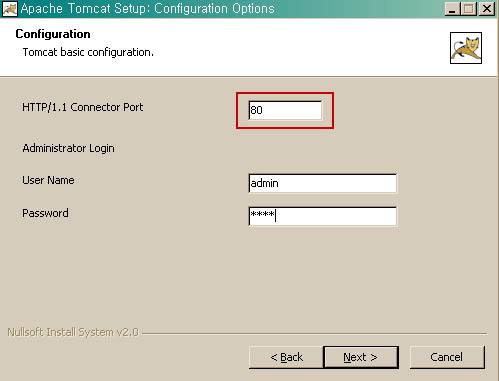
Task: Click the Apache Tomcat Setup title bar
Action: pos(148,9)
